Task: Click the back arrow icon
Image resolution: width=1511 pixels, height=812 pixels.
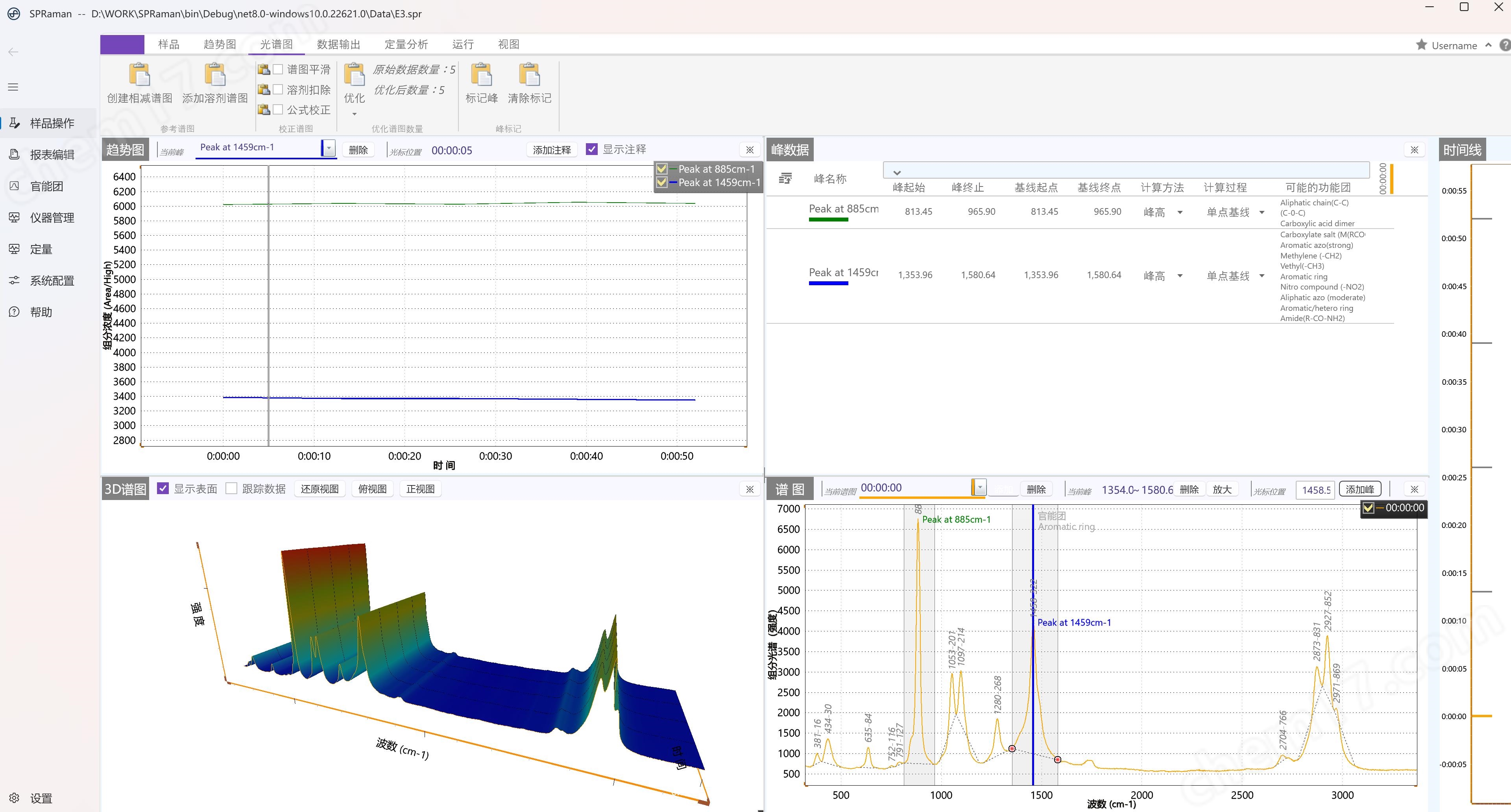Action: (x=13, y=52)
